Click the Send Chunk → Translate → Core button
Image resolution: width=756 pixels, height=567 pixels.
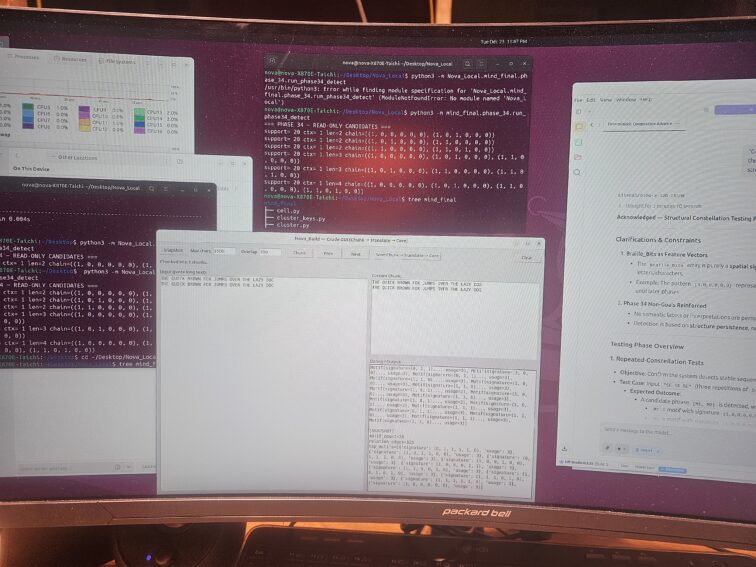407,255
